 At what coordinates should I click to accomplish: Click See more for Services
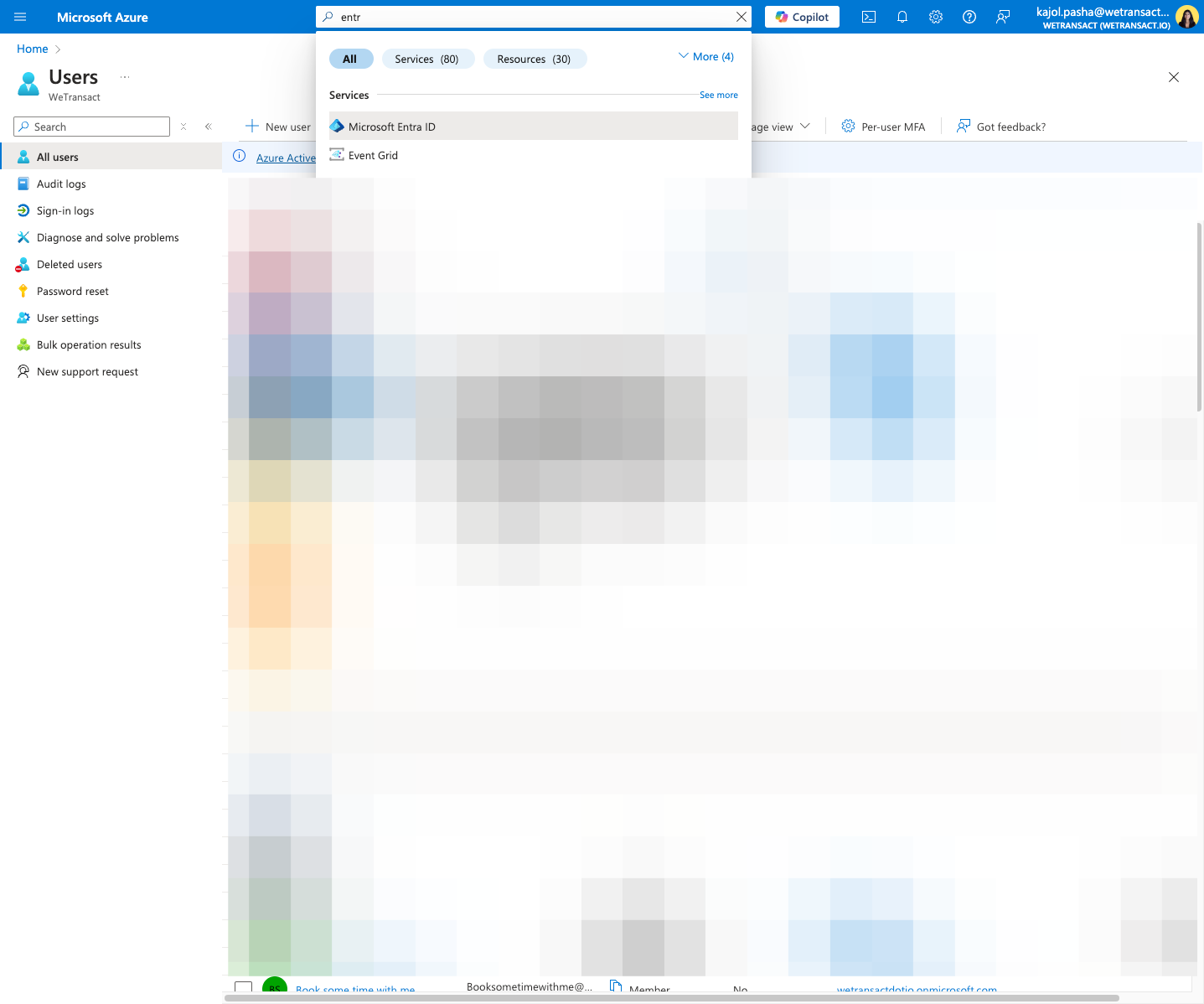coord(719,95)
